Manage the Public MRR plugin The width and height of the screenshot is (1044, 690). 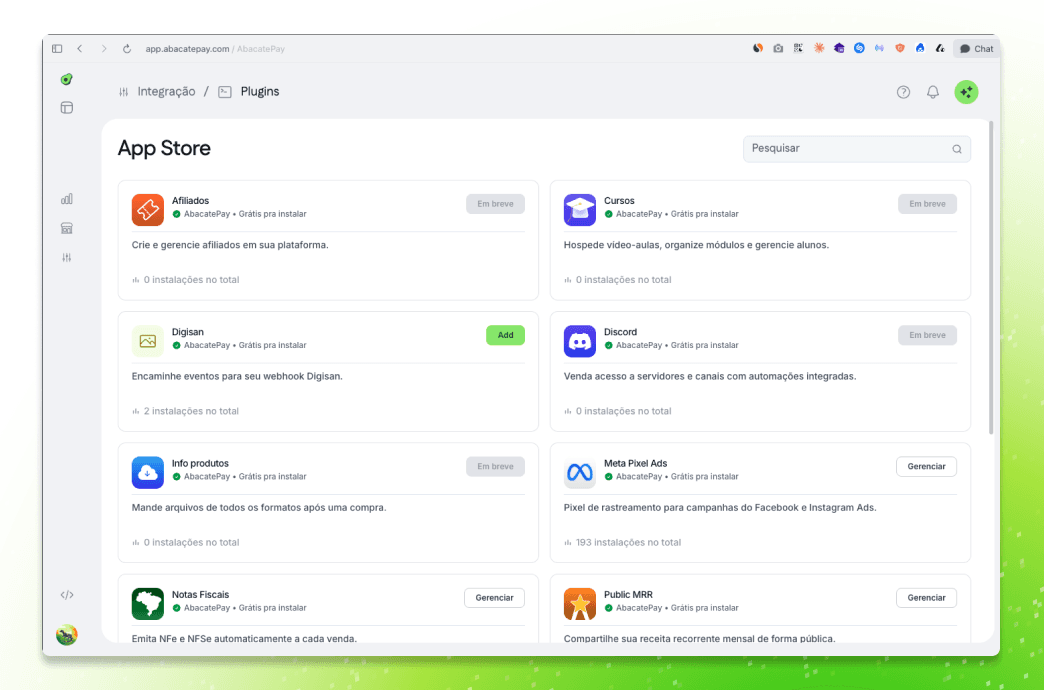[926, 597]
